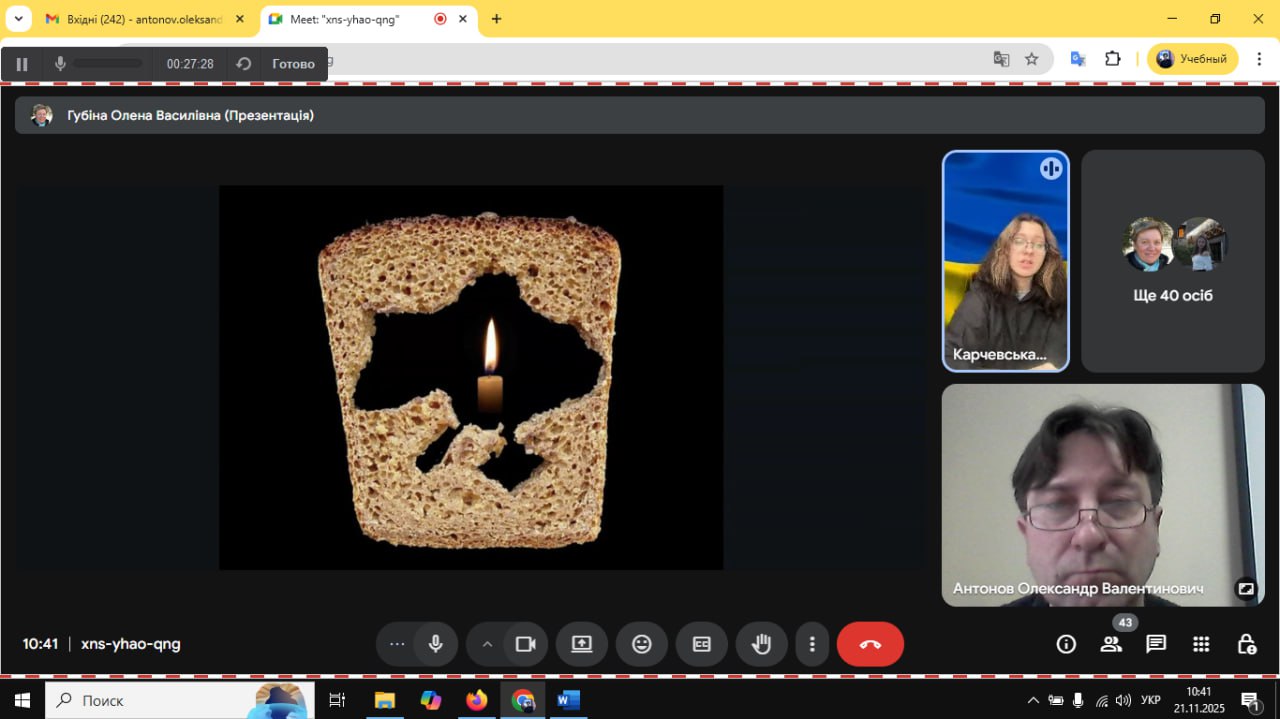Open the participants people icon
Viewport: 1280px width, 719px height.
click(1111, 644)
